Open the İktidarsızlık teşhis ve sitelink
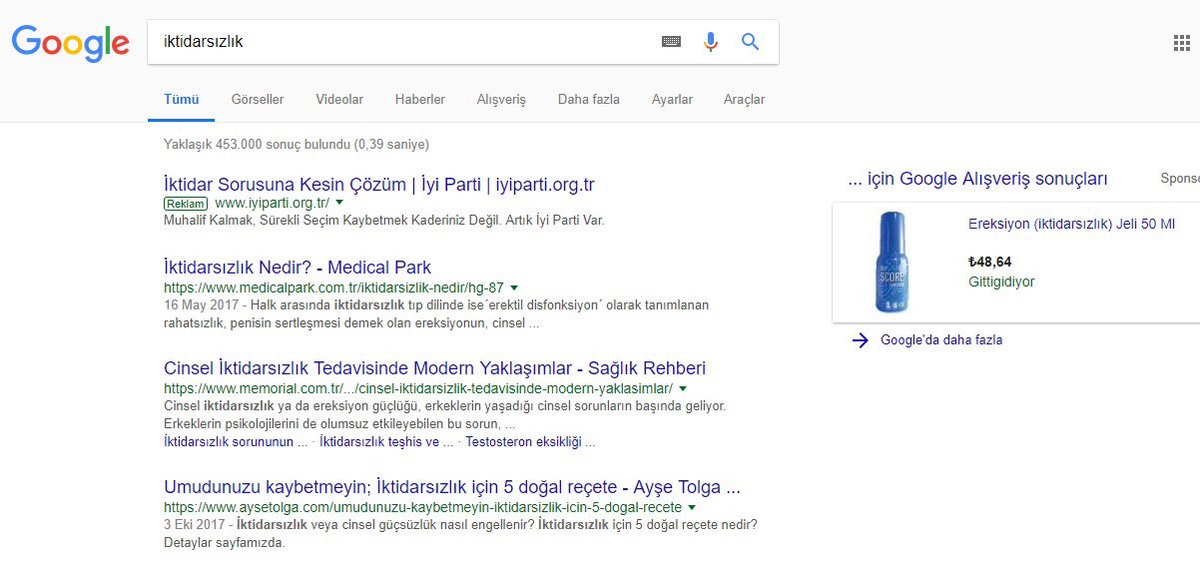Viewport: 1200px width, 573px height. tap(387, 442)
